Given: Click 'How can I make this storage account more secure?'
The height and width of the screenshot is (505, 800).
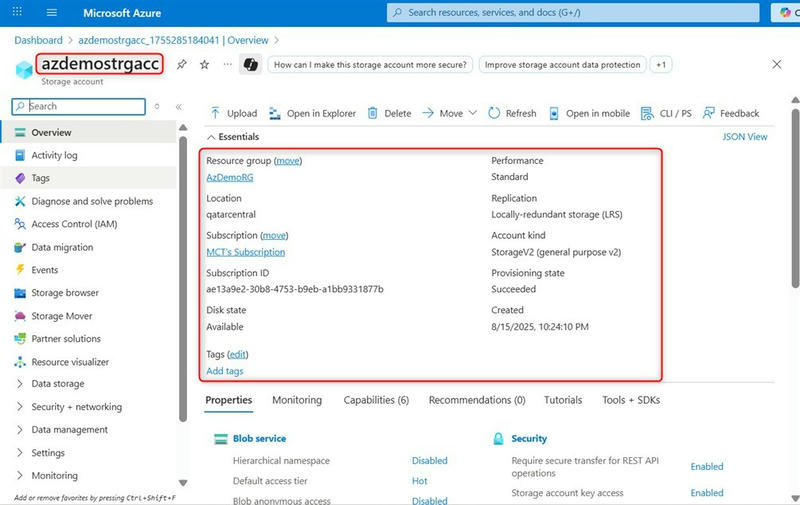Looking at the screenshot, I should [x=370, y=65].
